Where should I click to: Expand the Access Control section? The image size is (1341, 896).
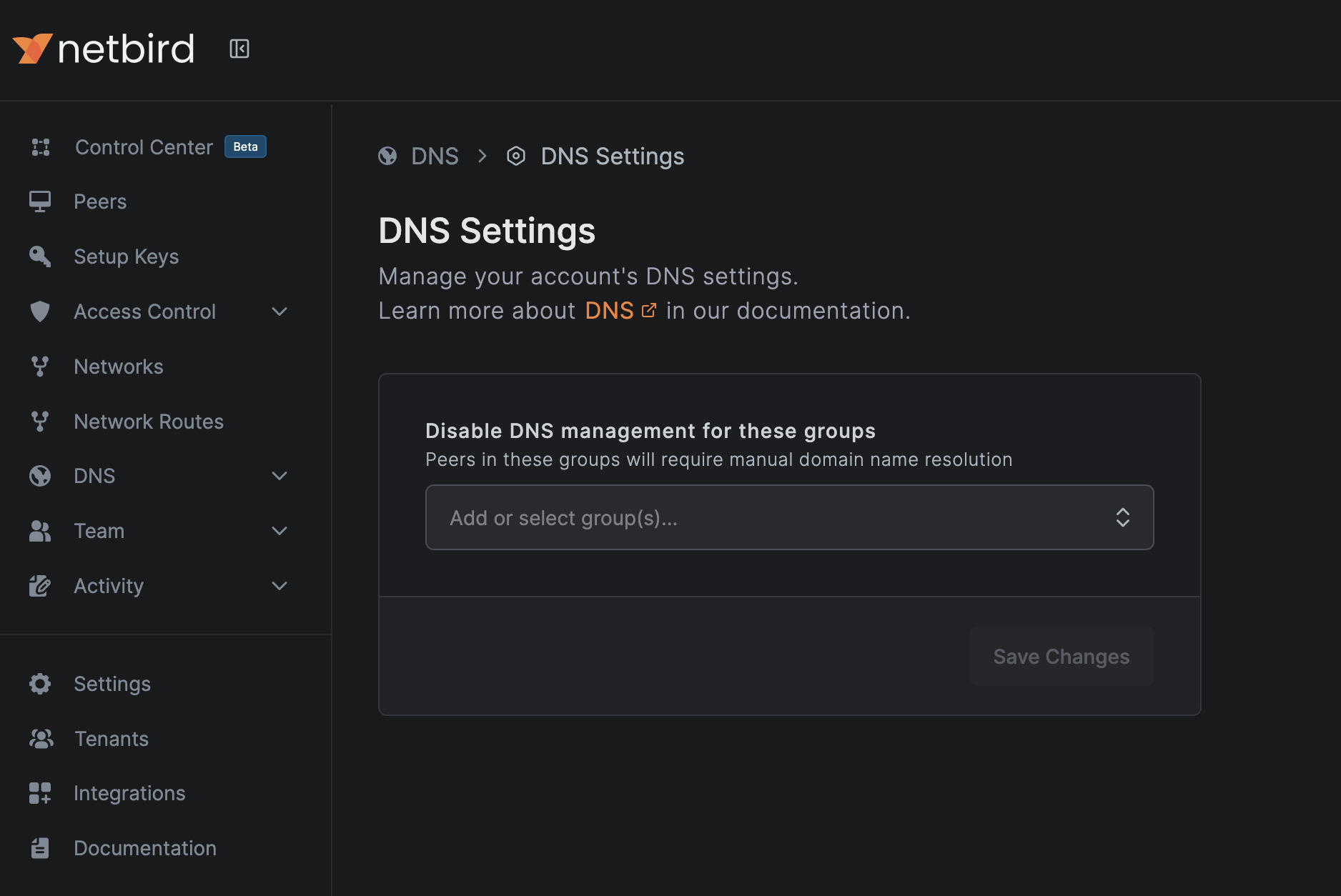tap(279, 312)
